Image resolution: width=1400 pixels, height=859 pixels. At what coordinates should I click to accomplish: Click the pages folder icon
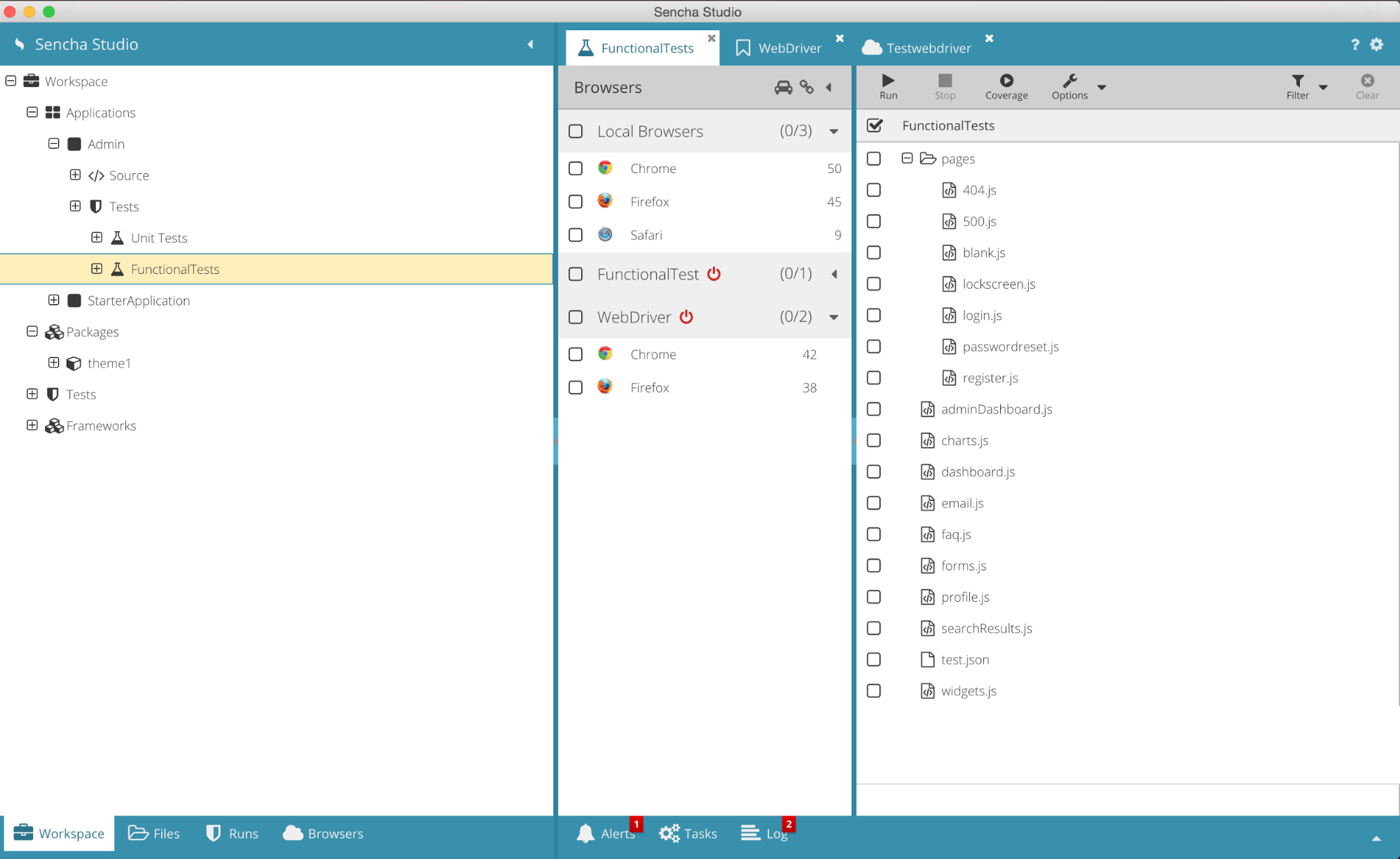(928, 158)
